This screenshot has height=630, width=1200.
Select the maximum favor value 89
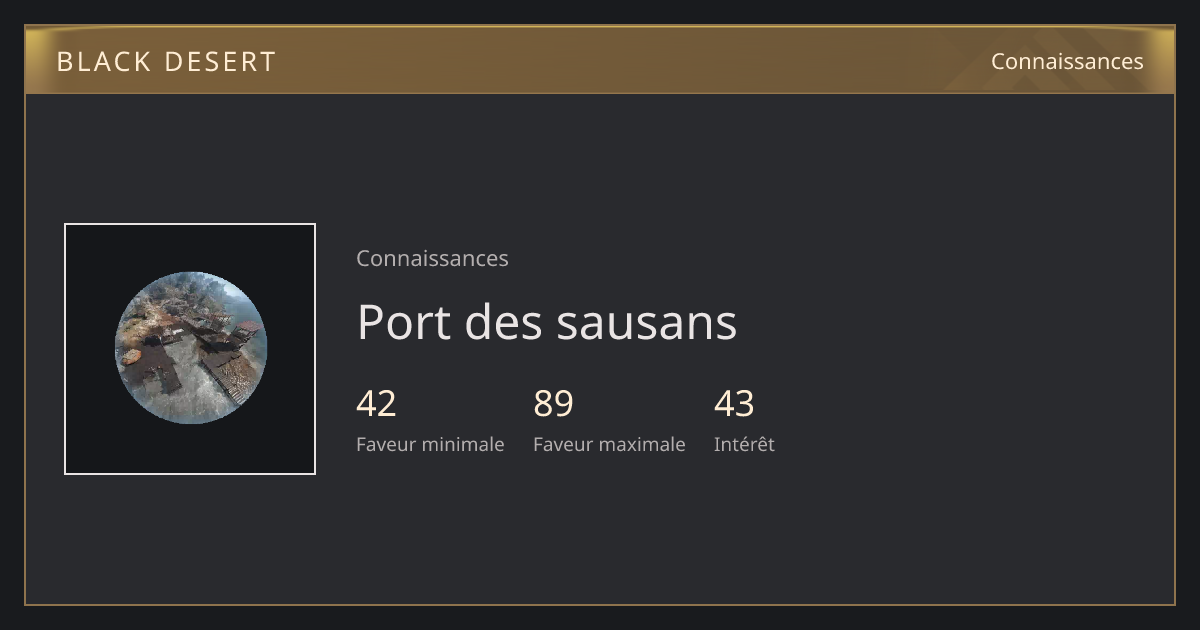553,404
